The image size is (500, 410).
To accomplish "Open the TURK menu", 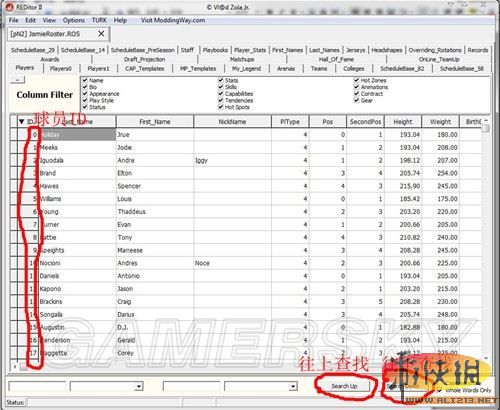I will [99, 20].
